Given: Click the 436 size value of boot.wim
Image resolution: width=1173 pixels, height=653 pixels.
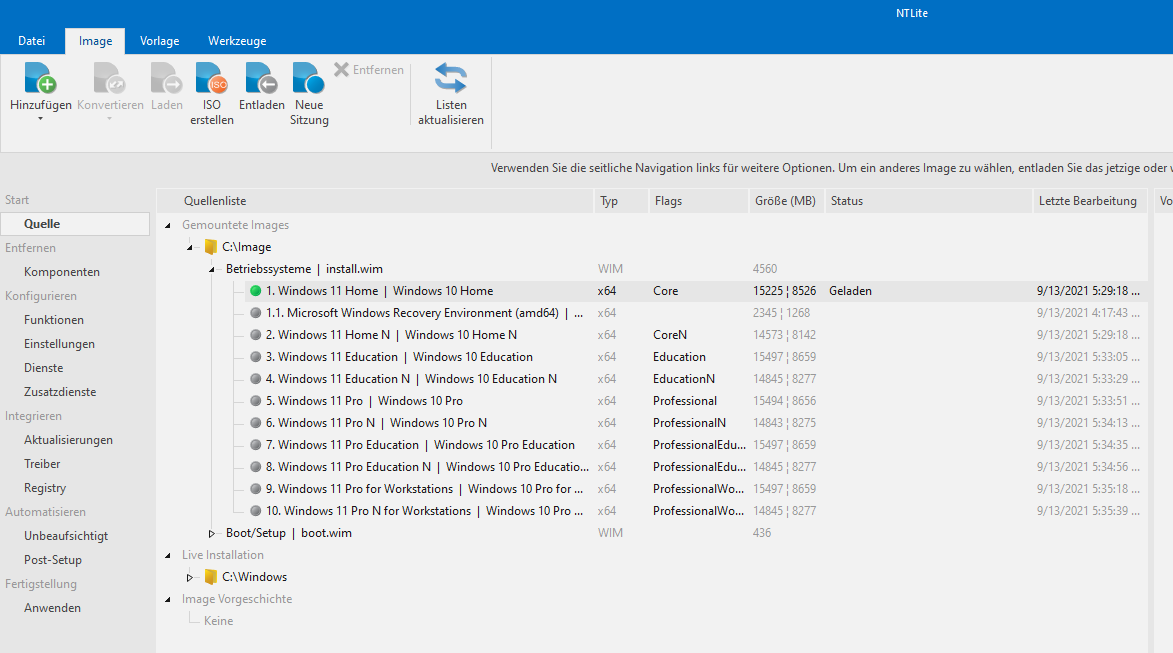Looking at the screenshot, I should click(762, 533).
